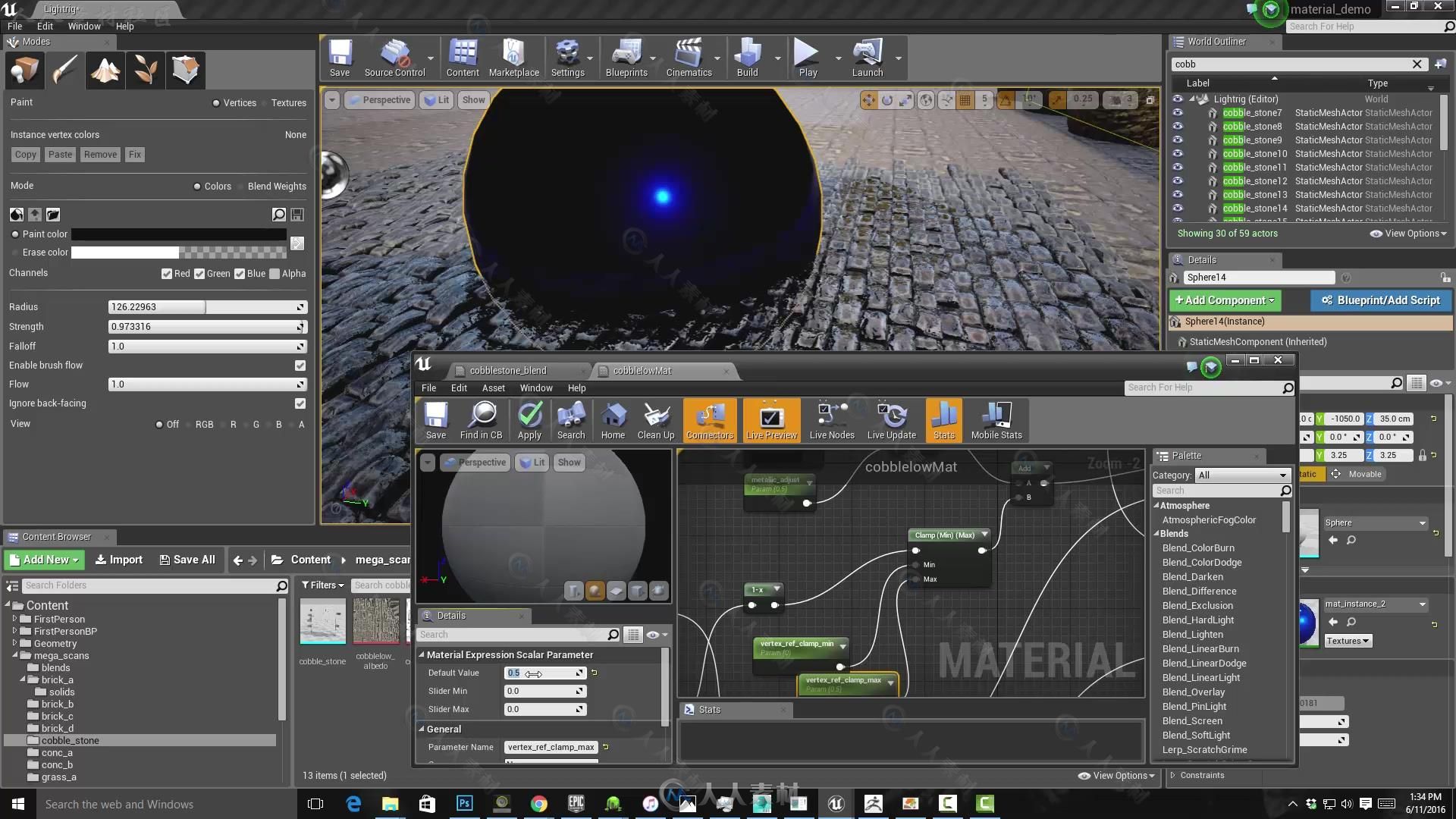Open View Options in World Outliner
This screenshot has width=1456, height=819.
[x=1408, y=234]
